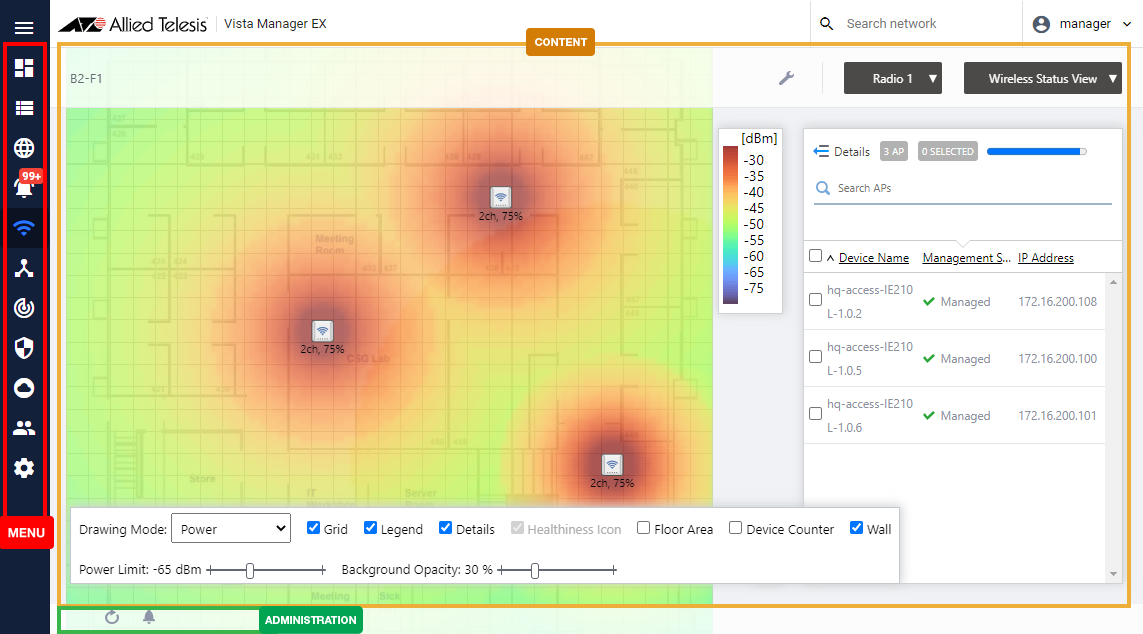The height and width of the screenshot is (634, 1143).
Task: Tick the checkbox for 172.16.200.108 AP
Action: (x=815, y=300)
